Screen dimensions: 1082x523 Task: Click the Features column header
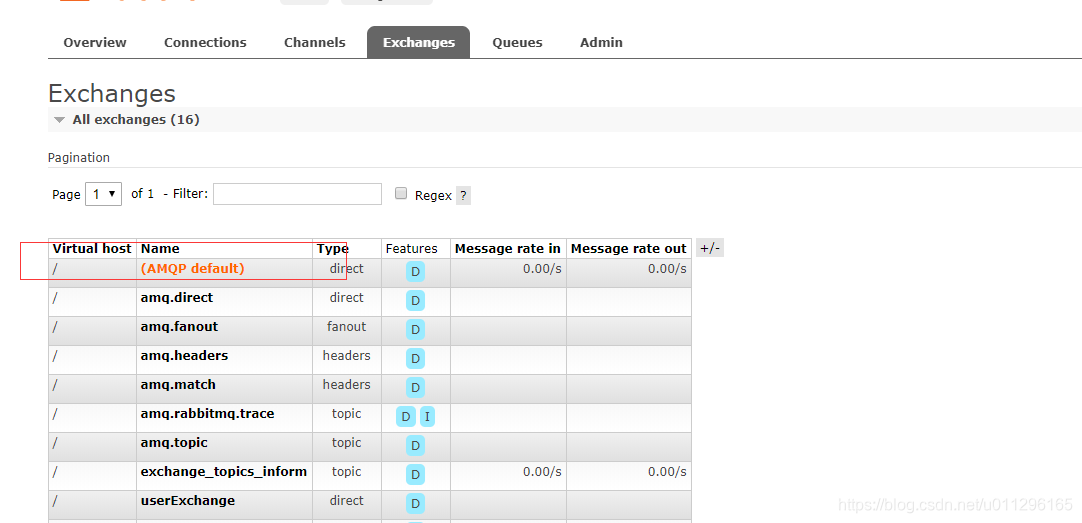[411, 248]
